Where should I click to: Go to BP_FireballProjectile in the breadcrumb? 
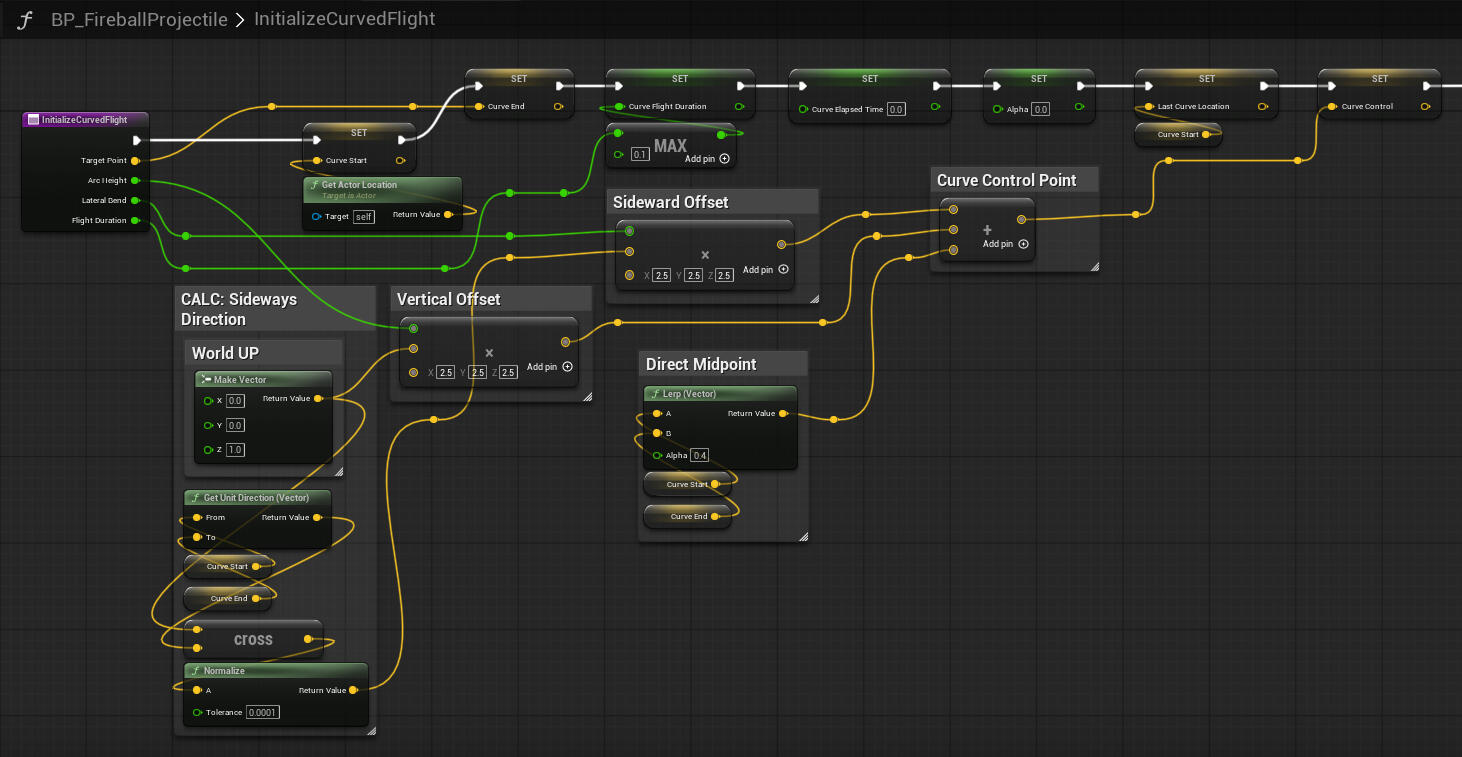pos(139,20)
